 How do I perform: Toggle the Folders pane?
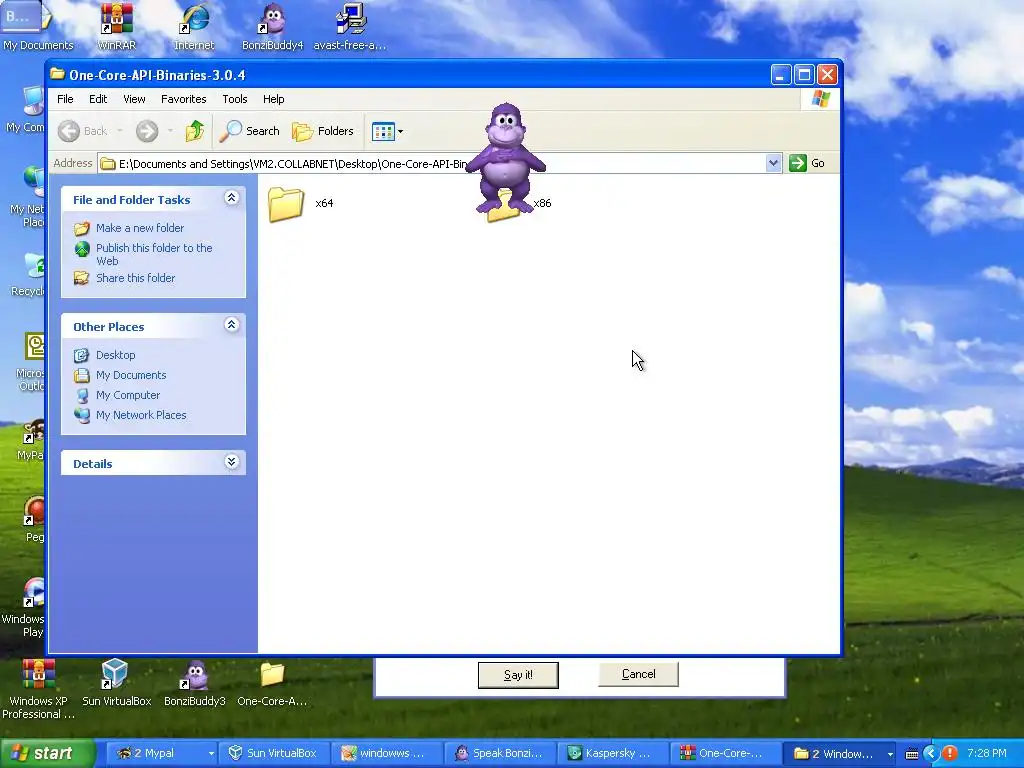click(x=323, y=131)
